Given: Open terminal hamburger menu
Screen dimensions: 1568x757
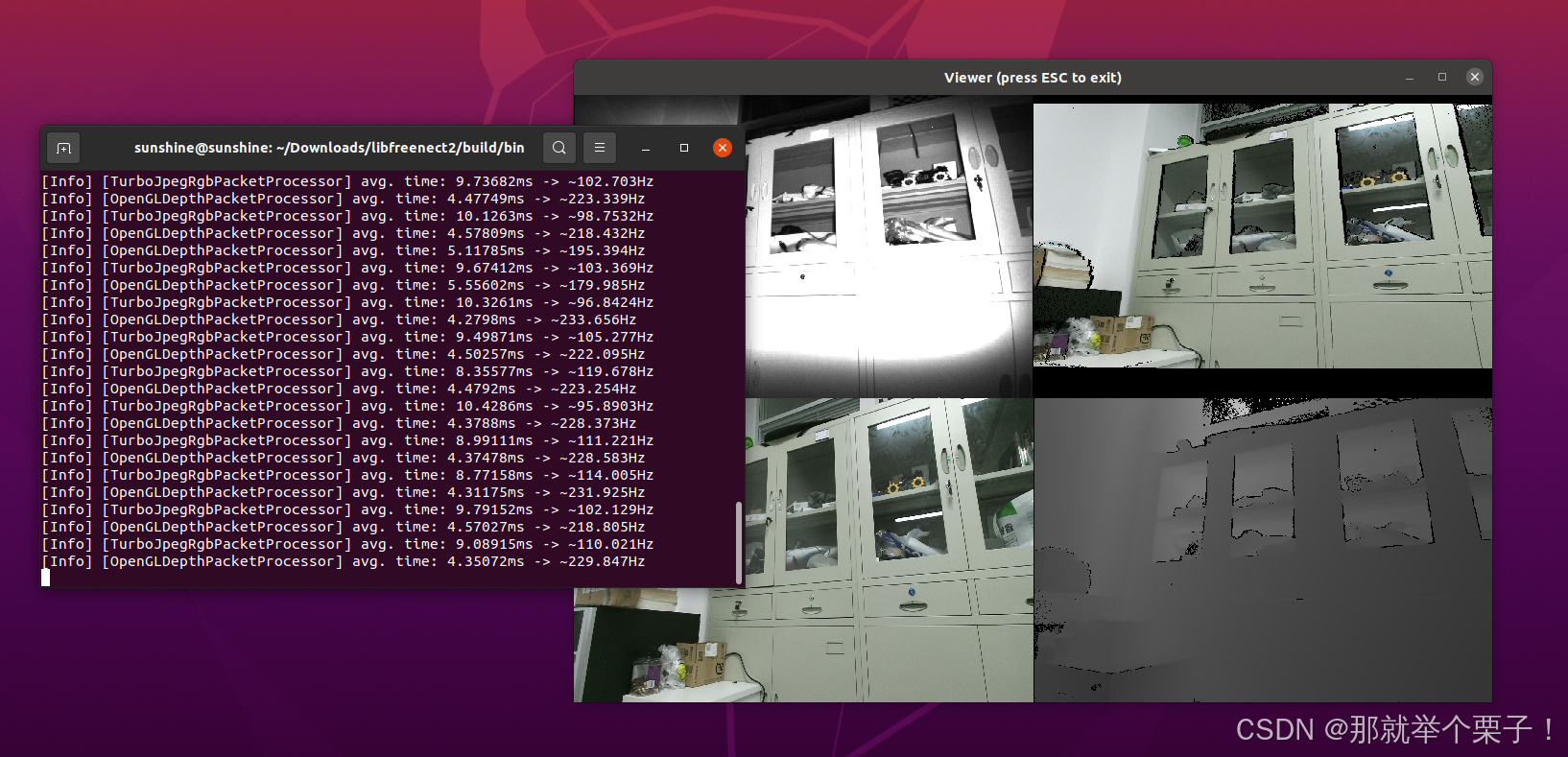Looking at the screenshot, I should [600, 148].
